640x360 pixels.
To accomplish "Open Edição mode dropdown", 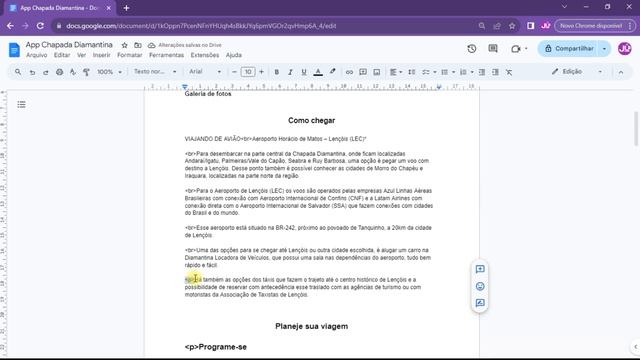I will point(577,72).
